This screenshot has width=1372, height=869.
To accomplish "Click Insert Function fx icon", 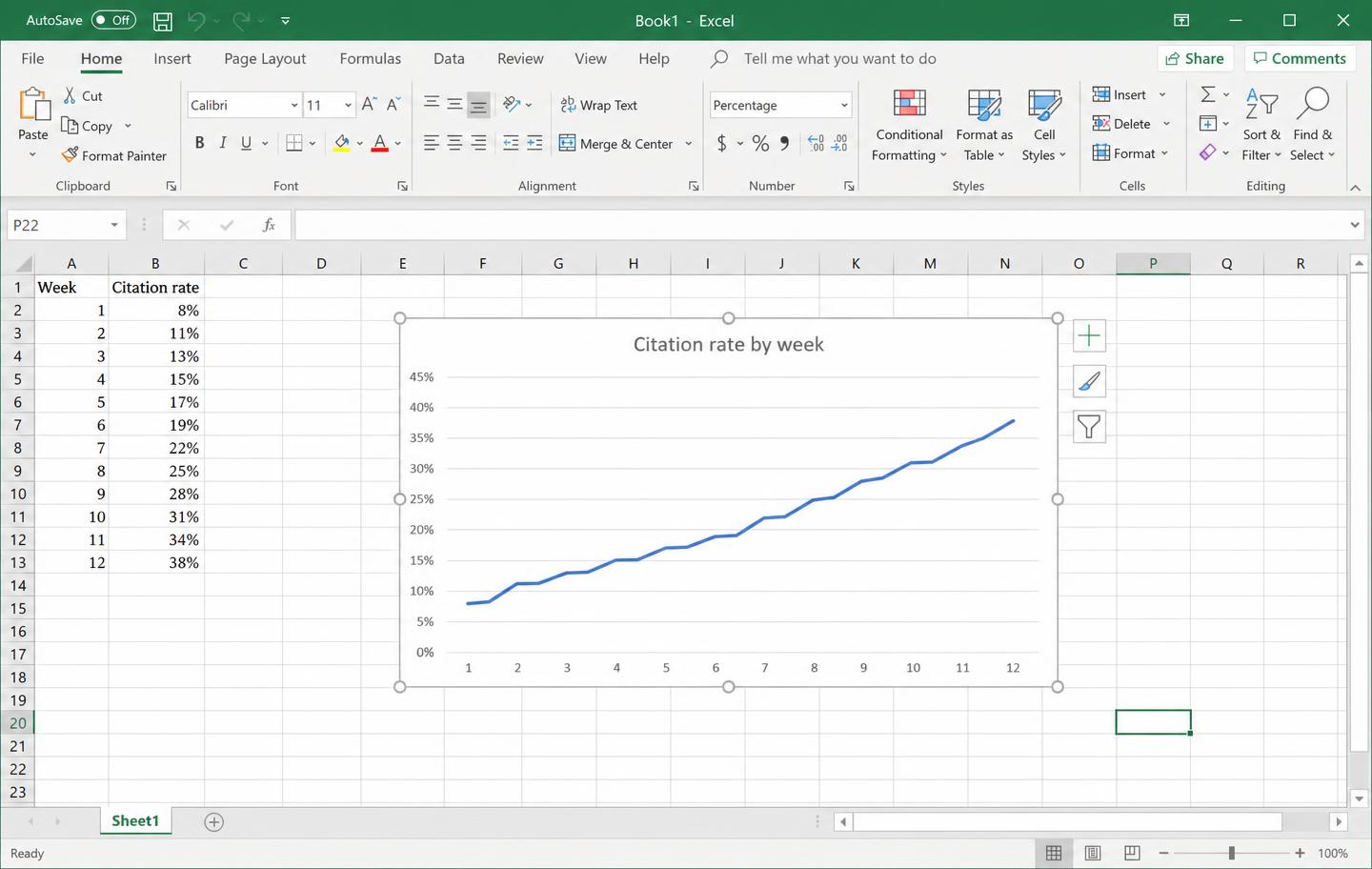I will (x=269, y=225).
